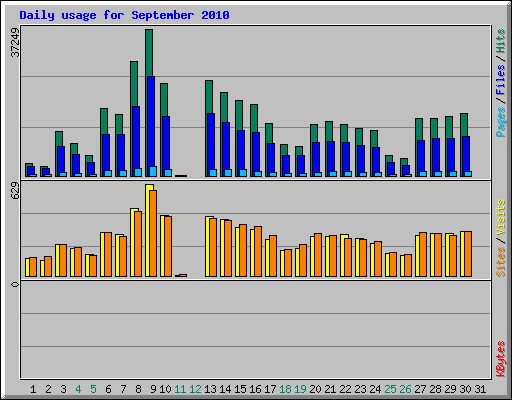Click the day 22 axis label
Screen dimensions: 512x400
coord(345,389)
